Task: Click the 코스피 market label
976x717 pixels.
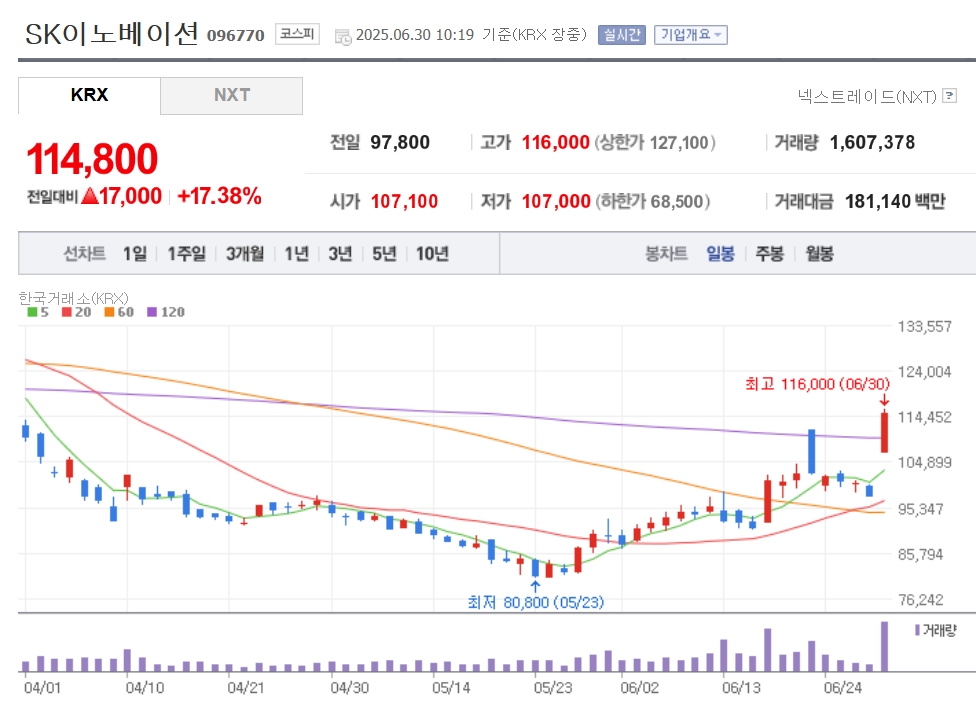Action: (297, 34)
